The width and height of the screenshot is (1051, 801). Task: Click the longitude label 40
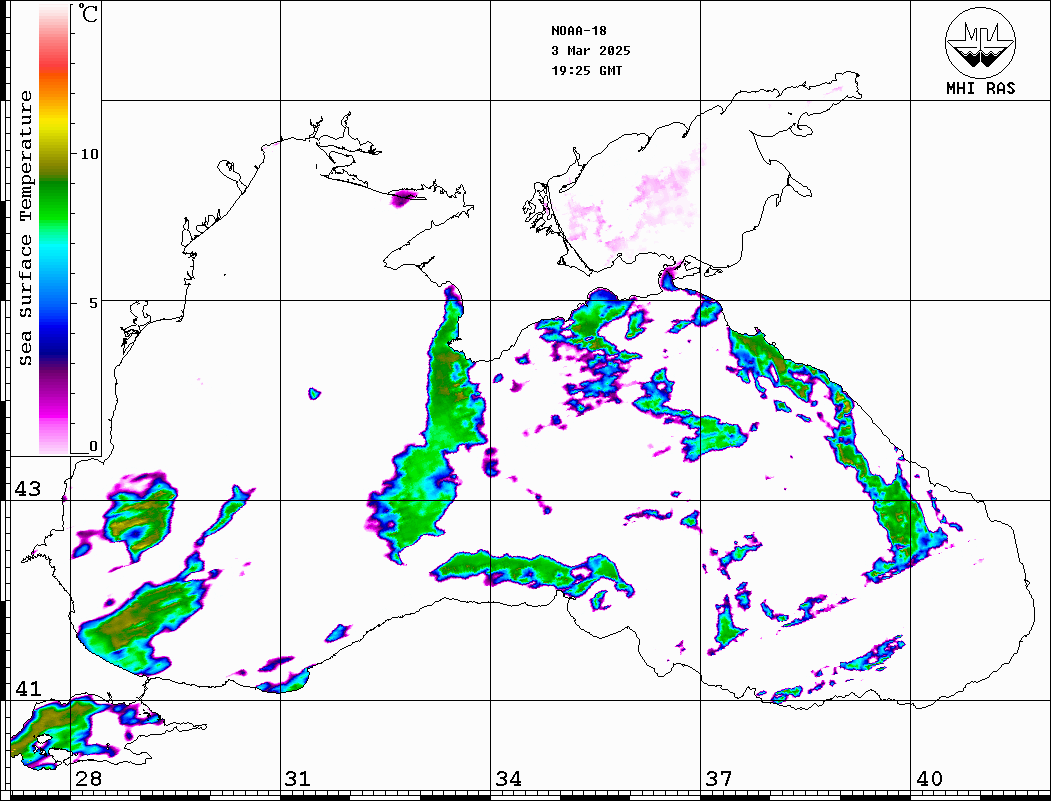929,778
